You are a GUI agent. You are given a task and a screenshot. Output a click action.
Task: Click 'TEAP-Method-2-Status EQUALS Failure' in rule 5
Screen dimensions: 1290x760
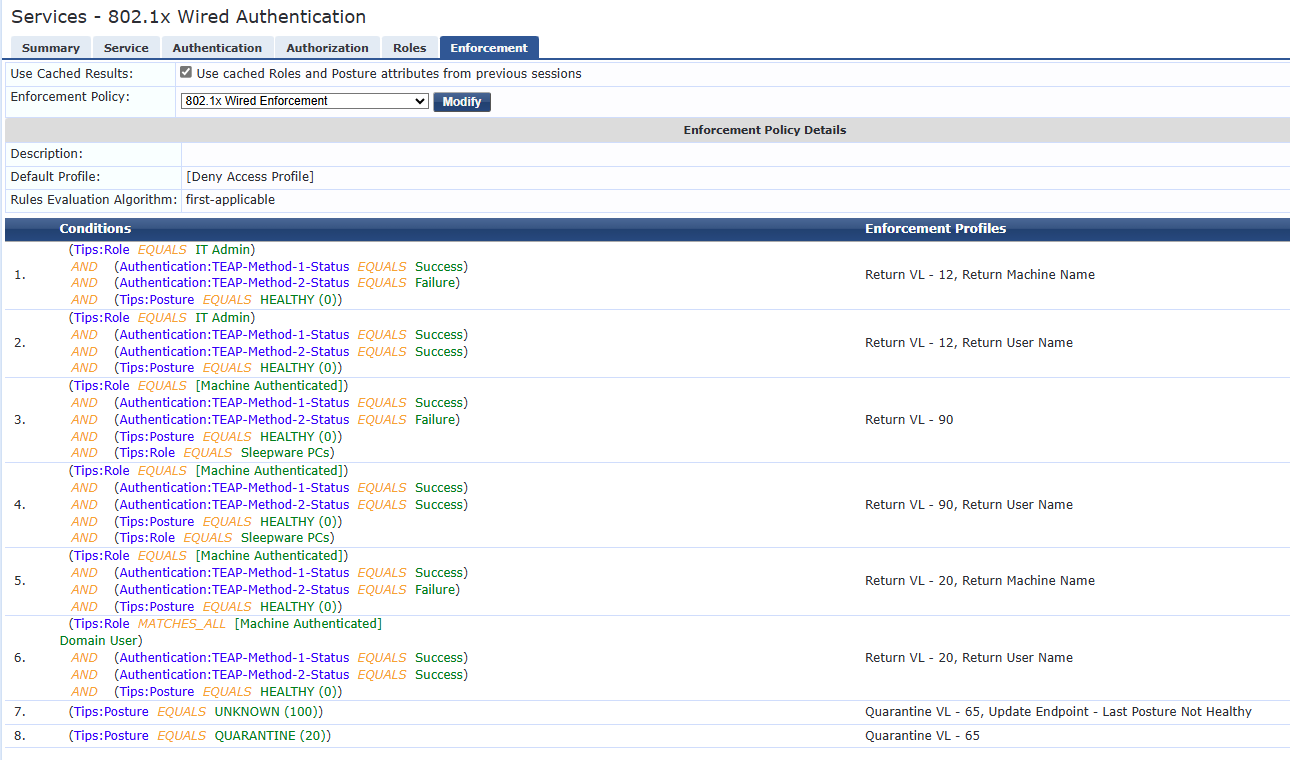[287, 590]
